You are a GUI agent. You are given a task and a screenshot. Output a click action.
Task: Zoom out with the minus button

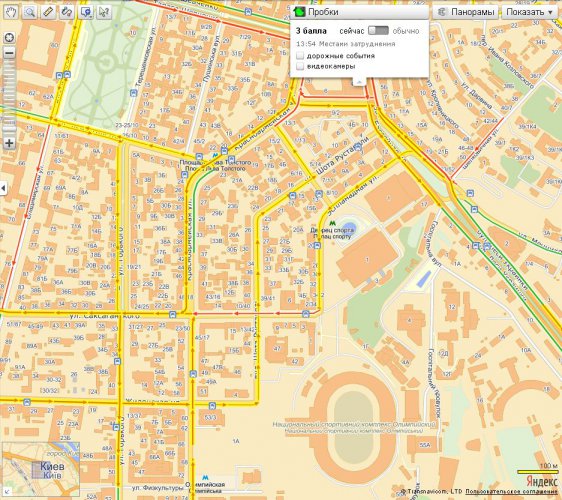pos(9,53)
